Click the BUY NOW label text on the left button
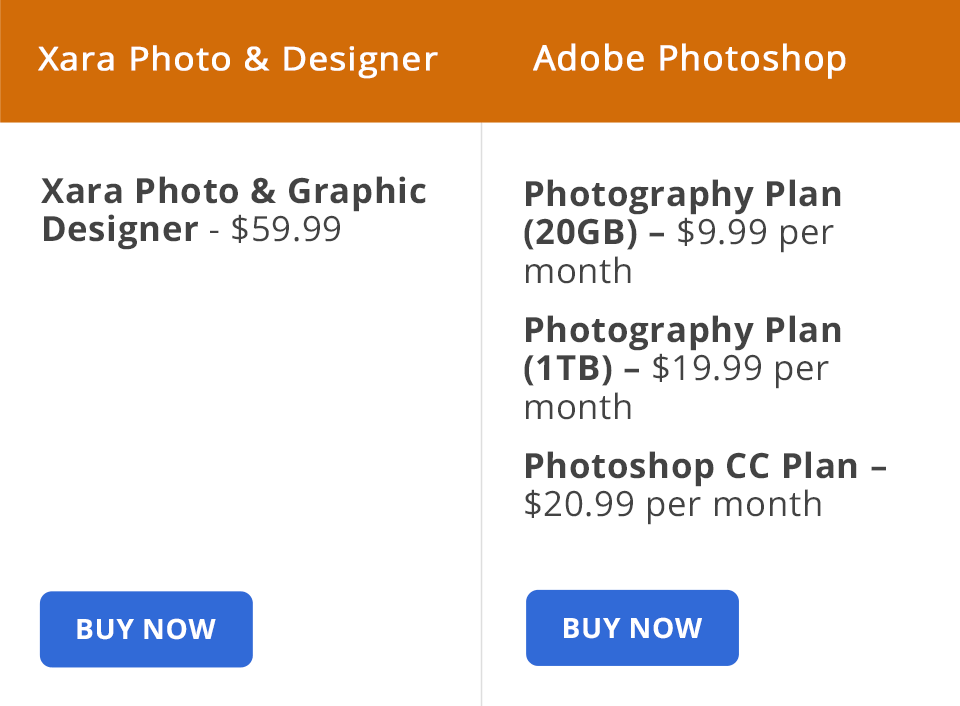The width and height of the screenshot is (960, 706). click(x=146, y=629)
